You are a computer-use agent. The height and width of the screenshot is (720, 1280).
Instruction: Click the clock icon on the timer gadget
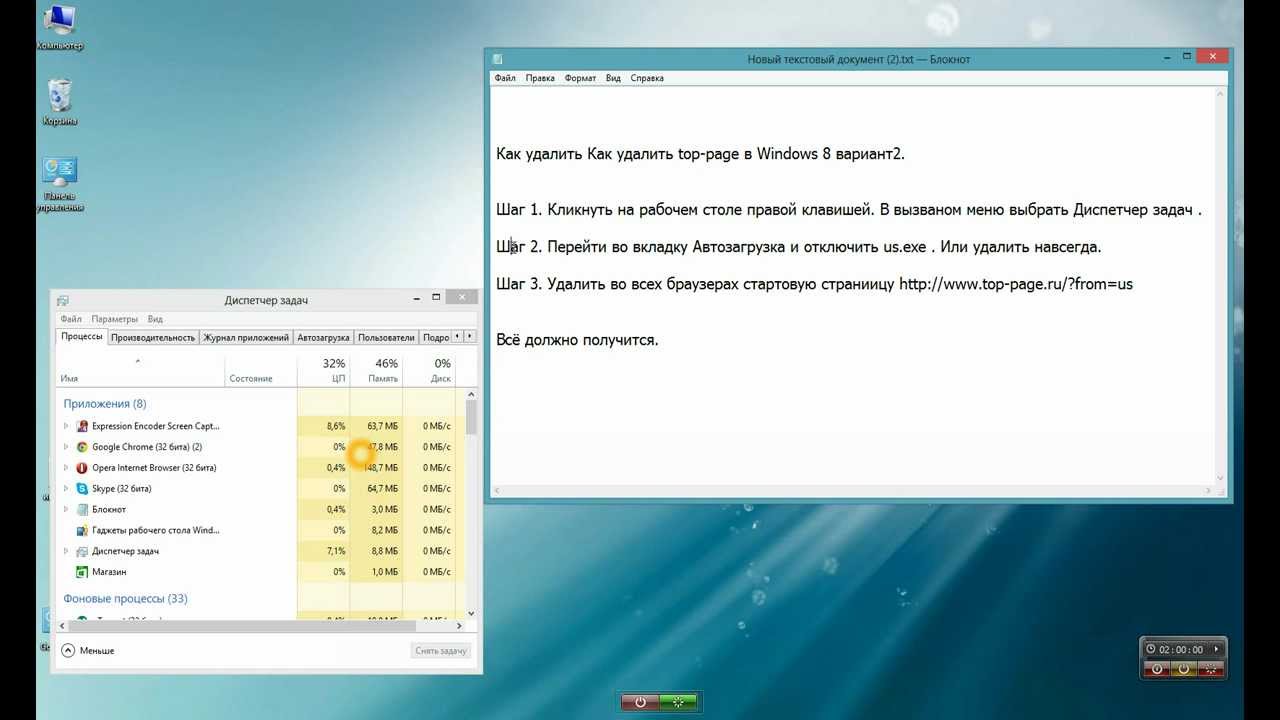click(1151, 649)
